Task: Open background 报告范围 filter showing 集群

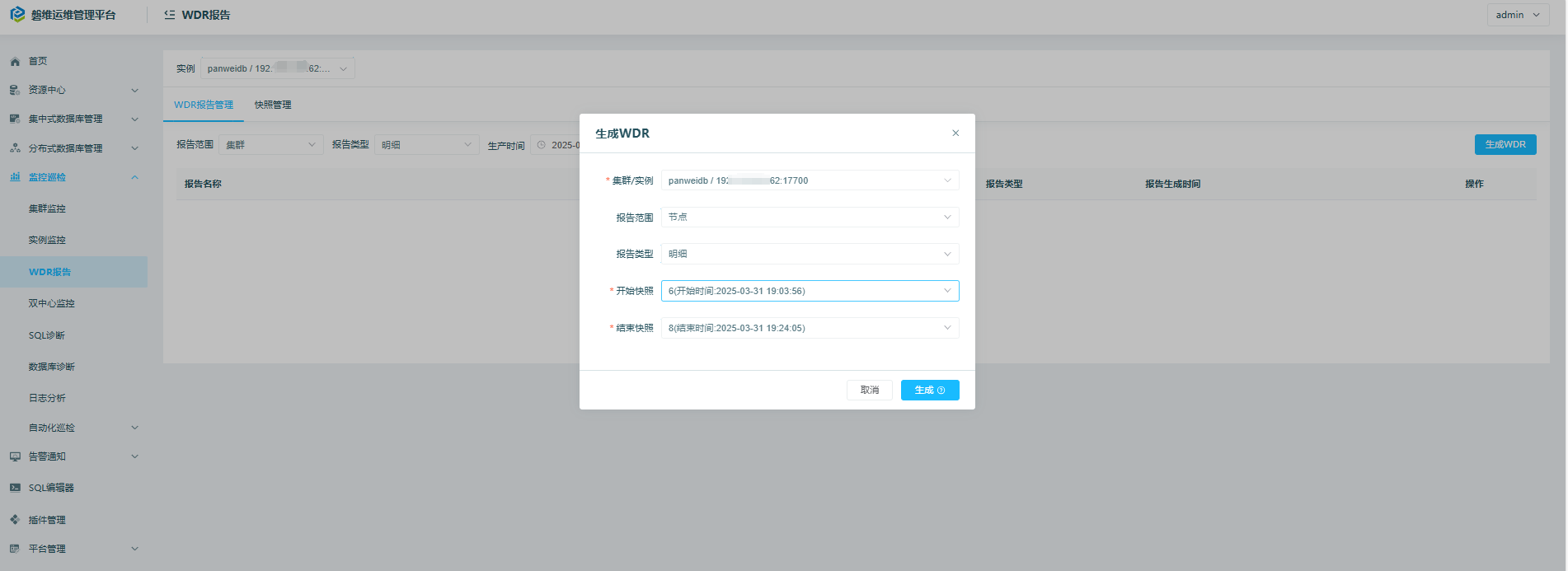Action: (270, 145)
